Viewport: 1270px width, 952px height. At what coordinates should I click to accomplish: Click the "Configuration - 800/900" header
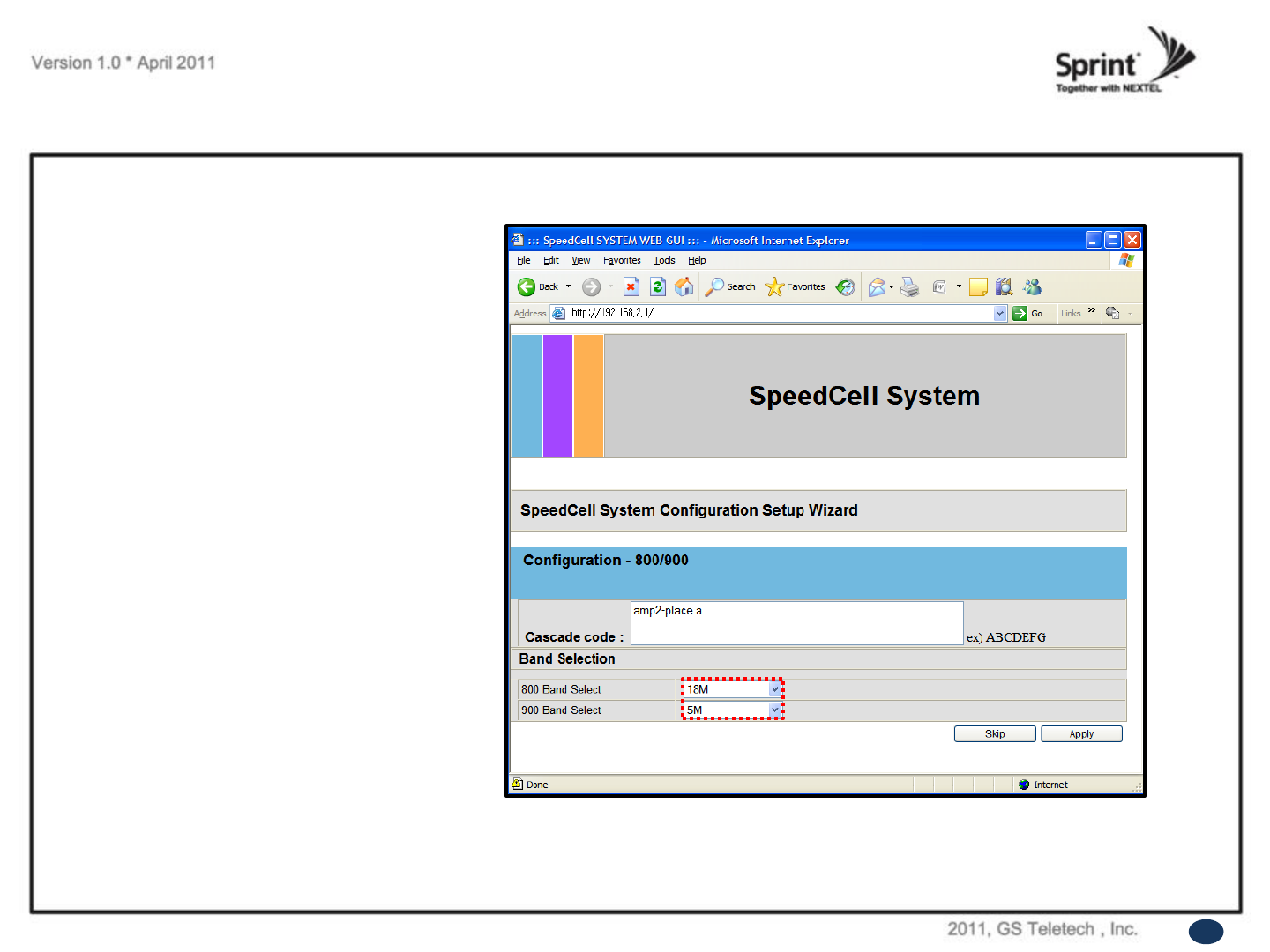[x=606, y=560]
